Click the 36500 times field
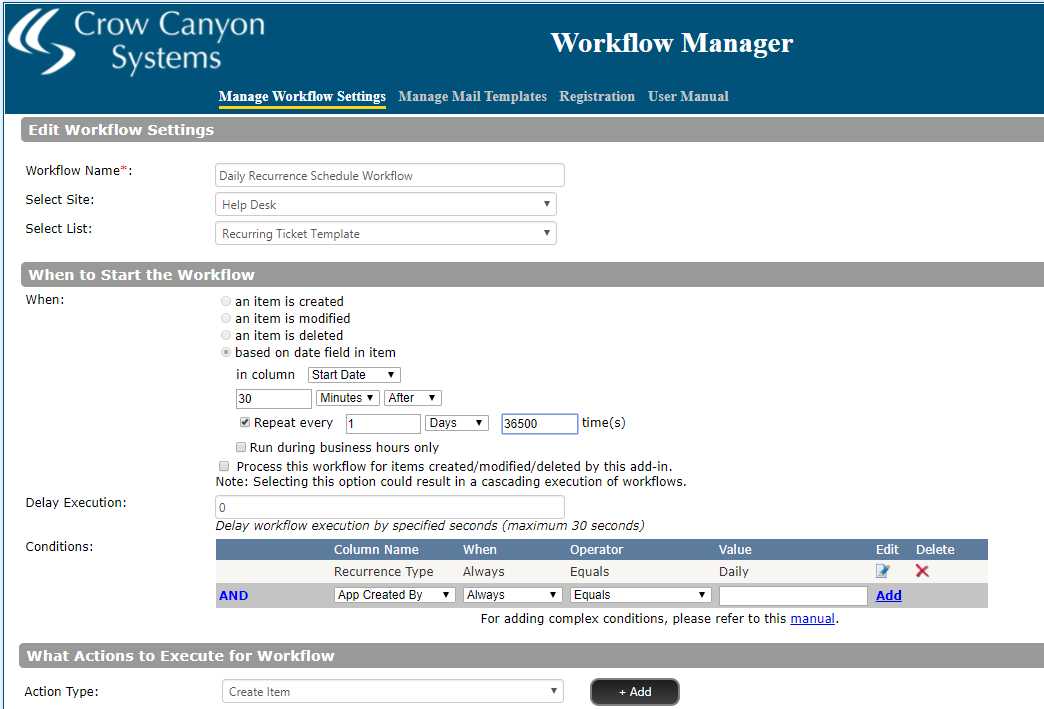Image resolution: width=1044 pixels, height=709 pixels. coord(539,423)
